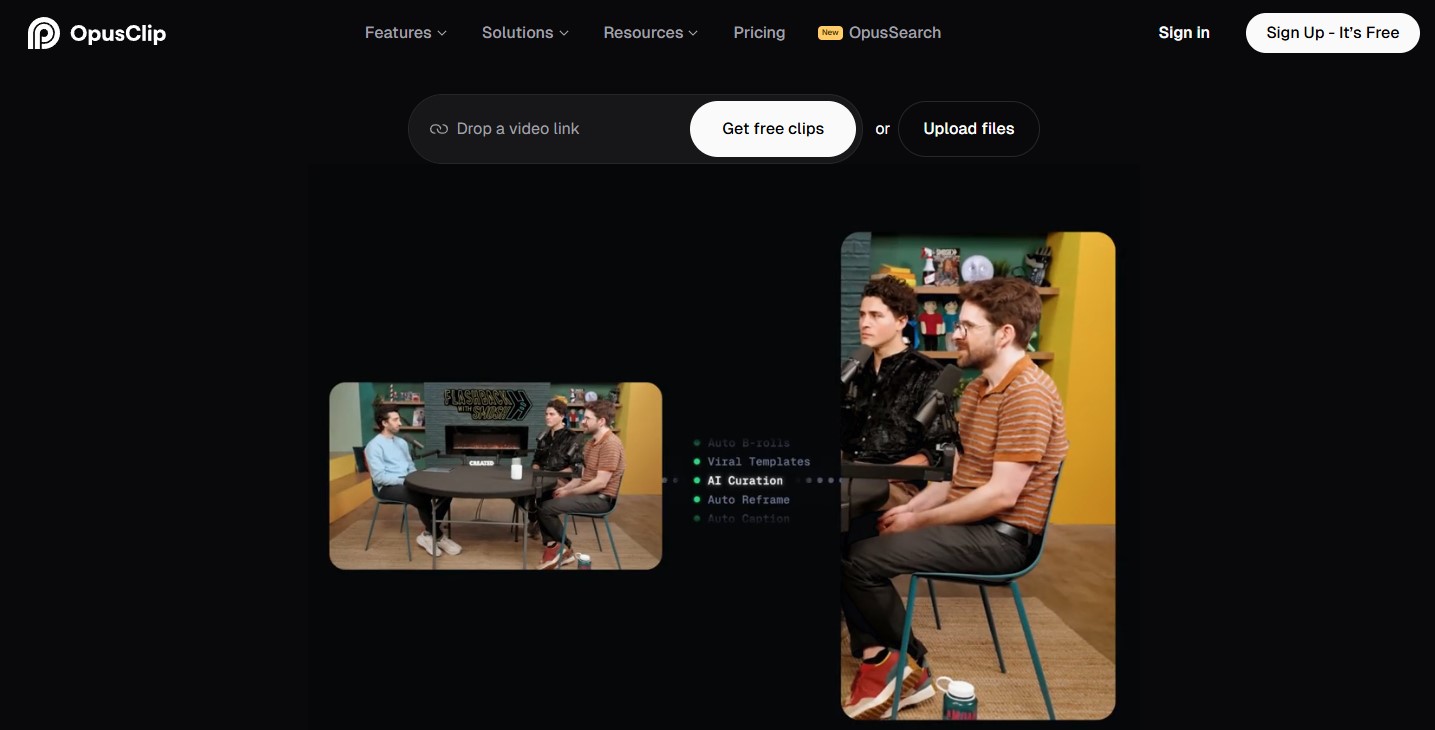Click the landscape podcast video thumbnail

(x=495, y=476)
